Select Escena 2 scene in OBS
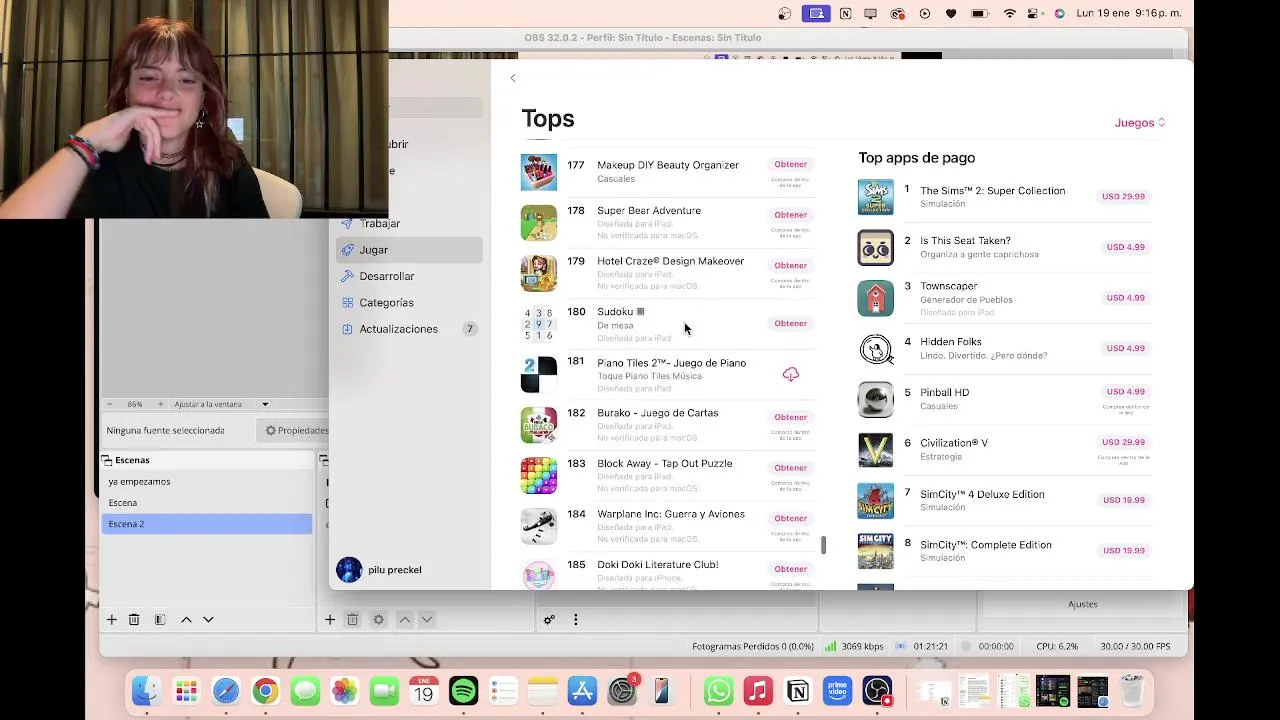Image resolution: width=1280 pixels, height=720 pixels. point(207,524)
